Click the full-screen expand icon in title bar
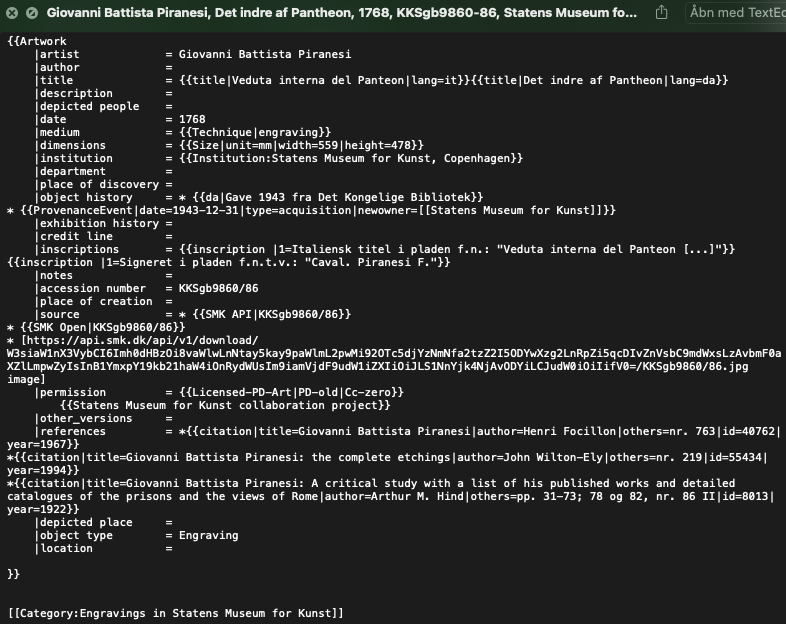Viewport: 786px width, 624px height. click(32, 13)
